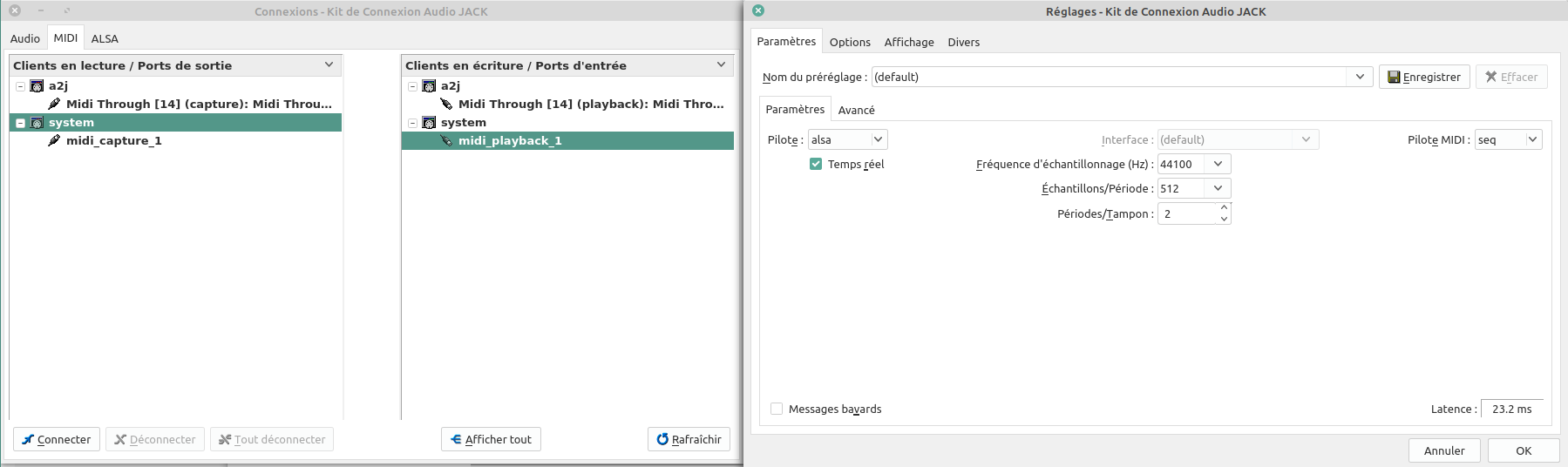
Task: Open the Interface dropdown
Action: coord(1238,139)
